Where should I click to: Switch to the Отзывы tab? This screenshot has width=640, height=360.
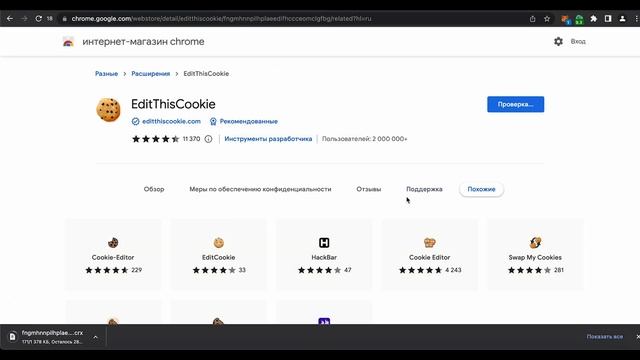click(x=369, y=189)
